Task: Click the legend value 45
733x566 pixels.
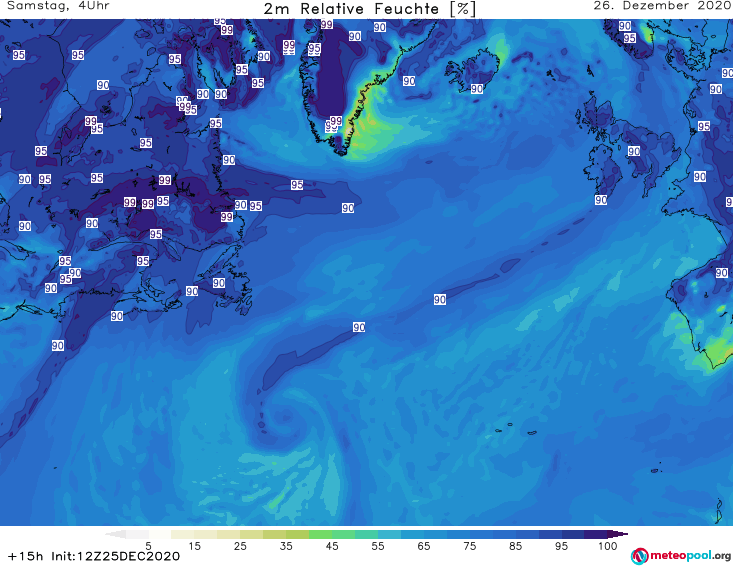Action: [x=332, y=546]
